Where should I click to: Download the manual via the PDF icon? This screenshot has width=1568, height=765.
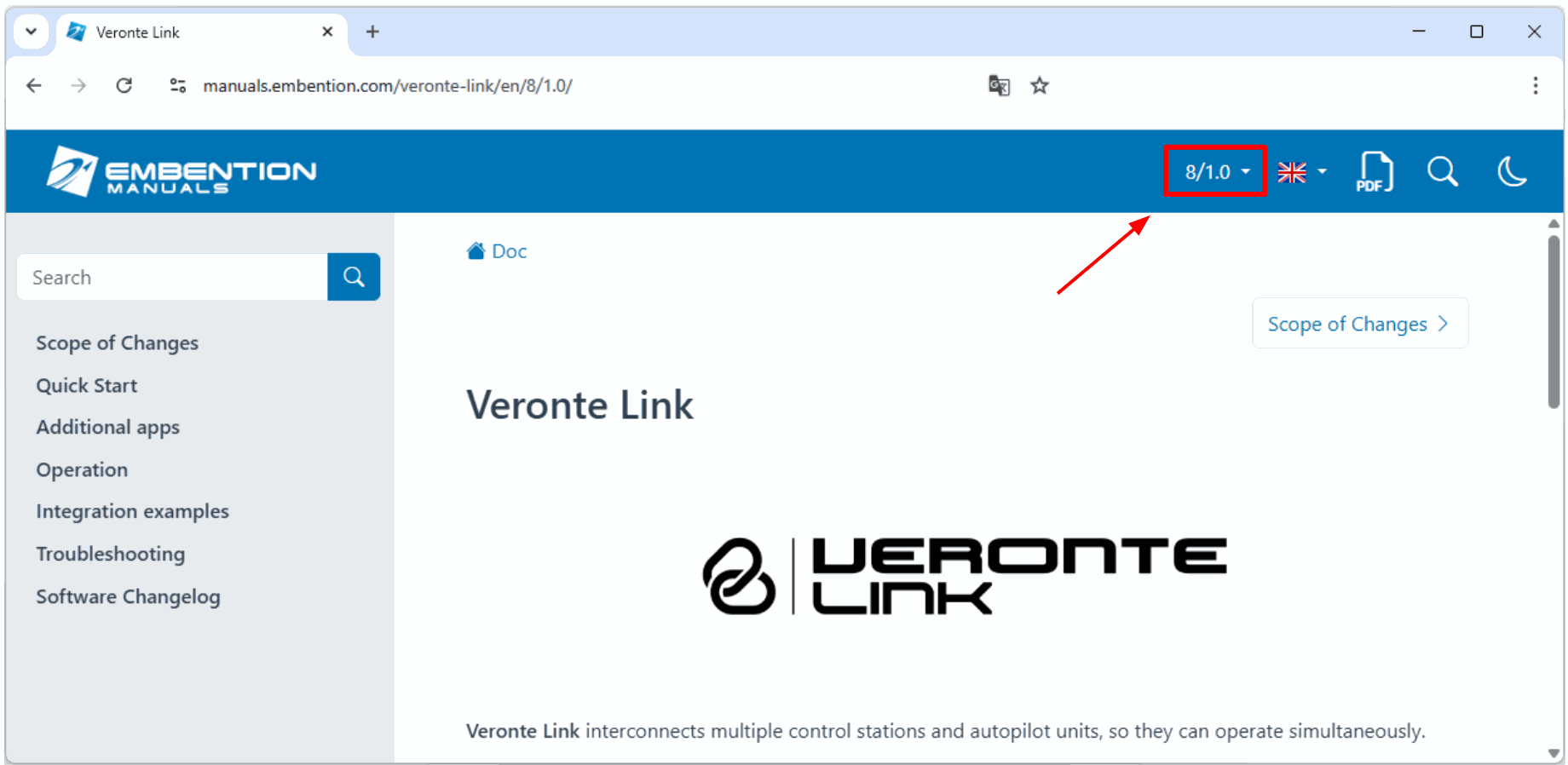tap(1374, 171)
